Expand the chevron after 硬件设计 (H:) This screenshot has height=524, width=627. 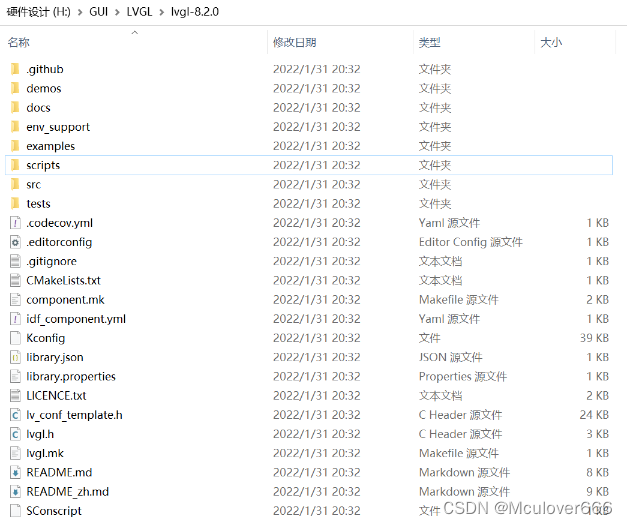(80, 12)
